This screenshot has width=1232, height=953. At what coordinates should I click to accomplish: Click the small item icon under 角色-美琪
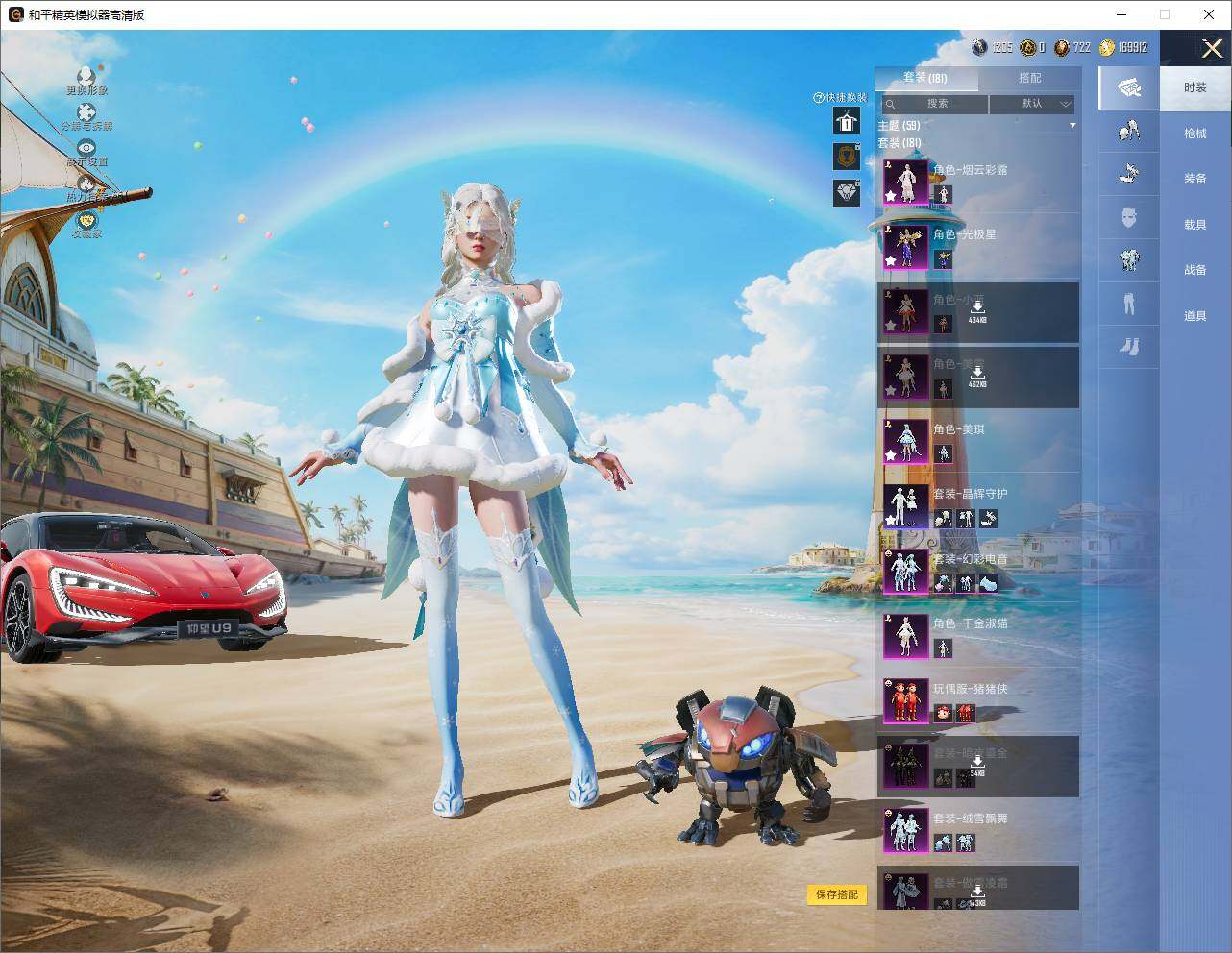point(943,454)
